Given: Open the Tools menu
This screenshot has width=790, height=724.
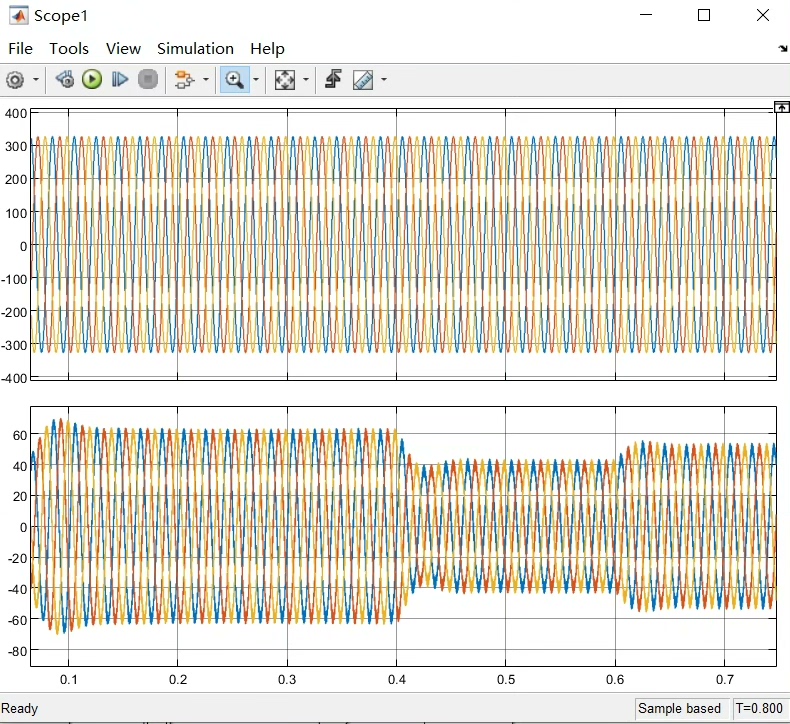Looking at the screenshot, I should [x=69, y=49].
